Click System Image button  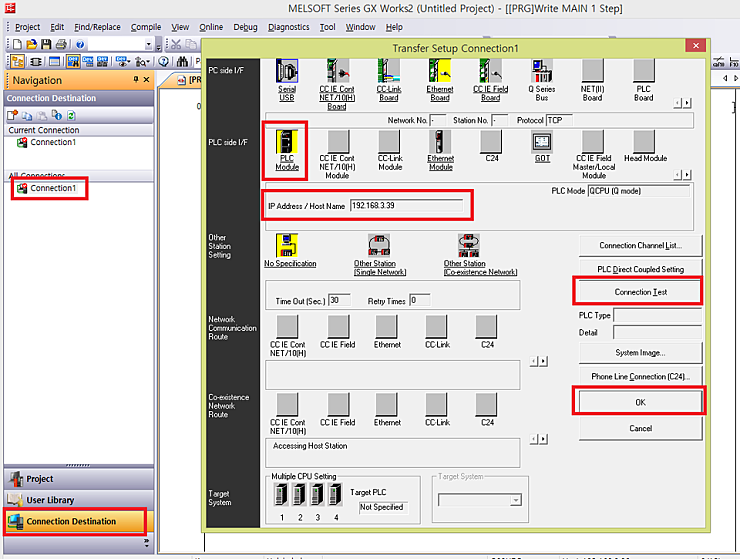(640, 353)
